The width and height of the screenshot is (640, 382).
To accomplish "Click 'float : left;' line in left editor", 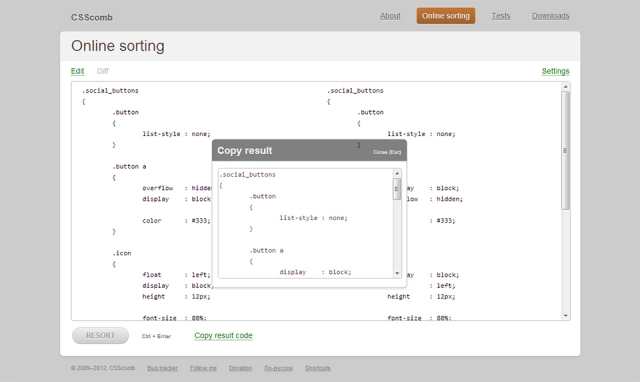I will (176, 275).
